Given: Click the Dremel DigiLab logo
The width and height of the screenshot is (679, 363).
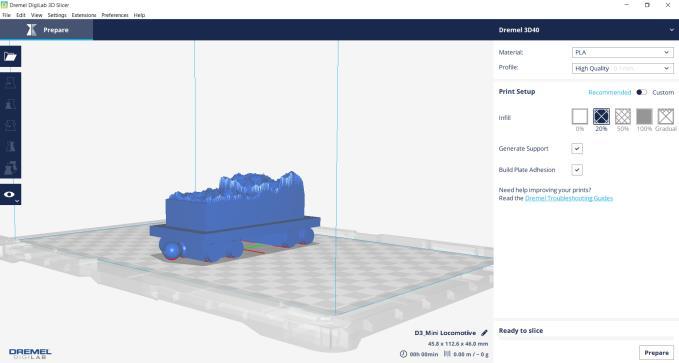Looking at the screenshot, I should coord(30,353).
